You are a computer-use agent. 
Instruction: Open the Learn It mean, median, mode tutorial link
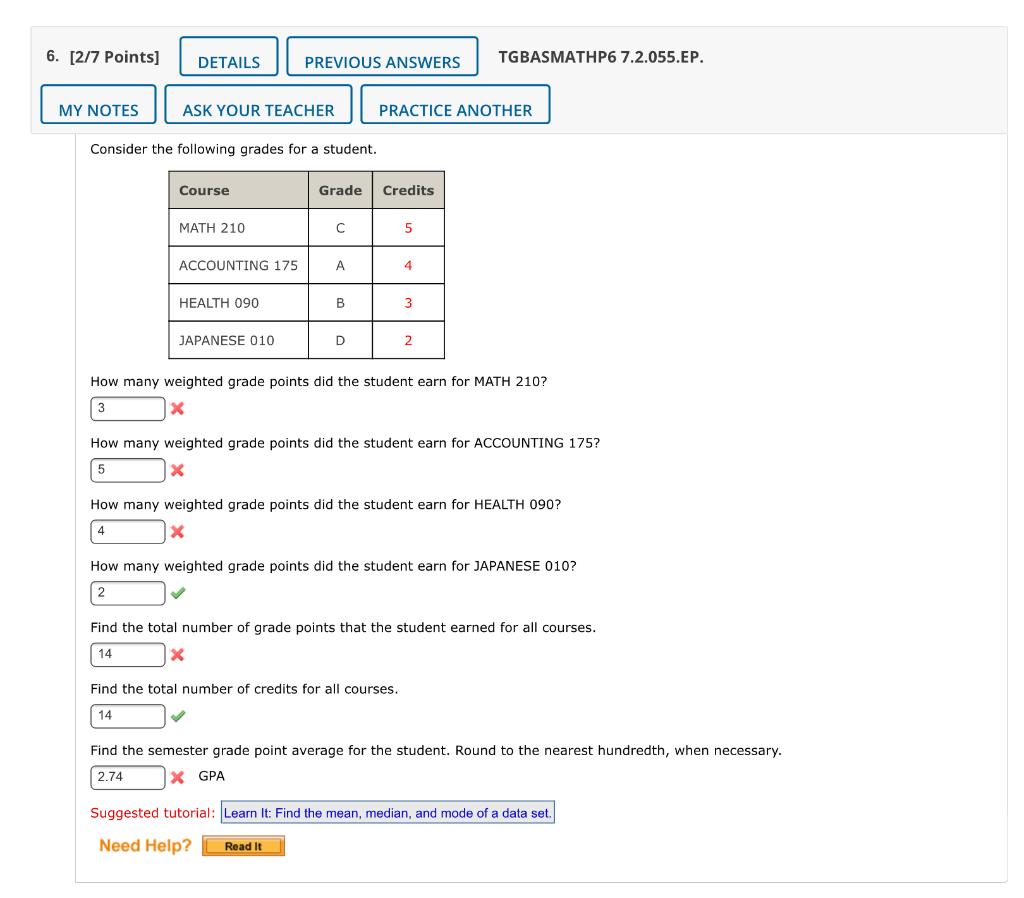point(388,812)
